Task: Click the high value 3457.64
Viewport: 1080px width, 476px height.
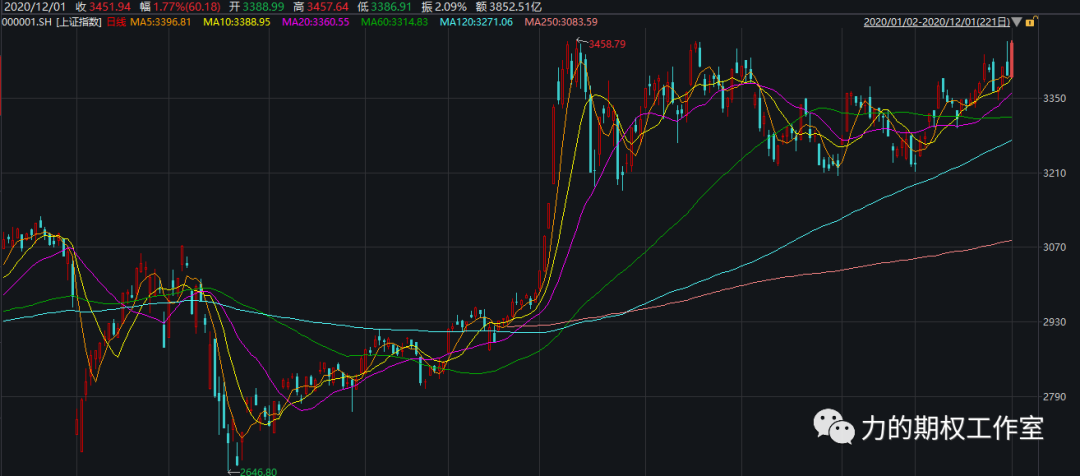Action: pos(327,7)
